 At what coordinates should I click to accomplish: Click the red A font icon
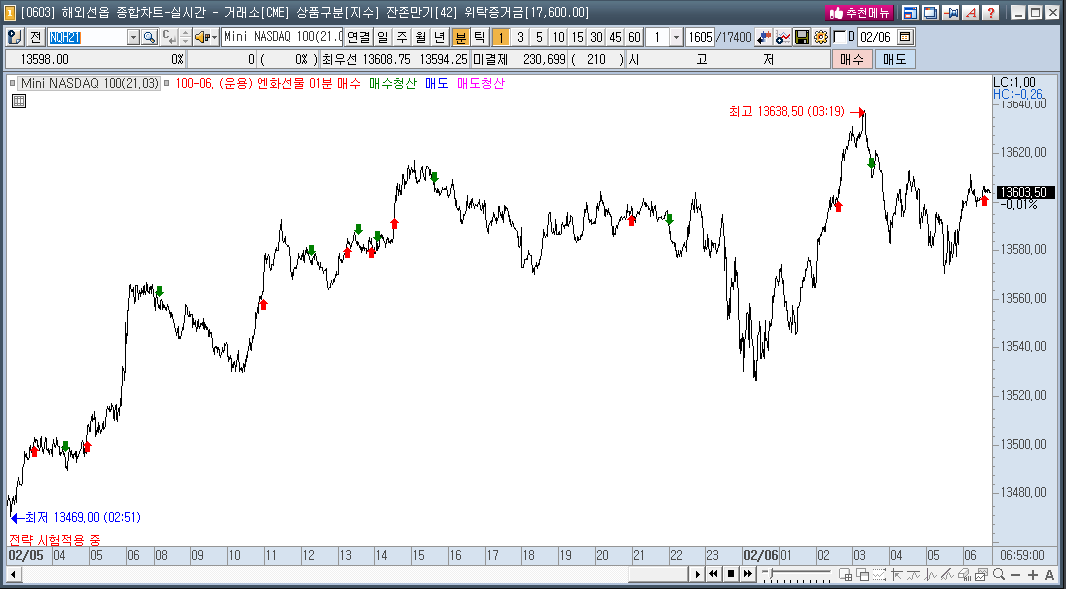pyautogui.click(x=971, y=12)
